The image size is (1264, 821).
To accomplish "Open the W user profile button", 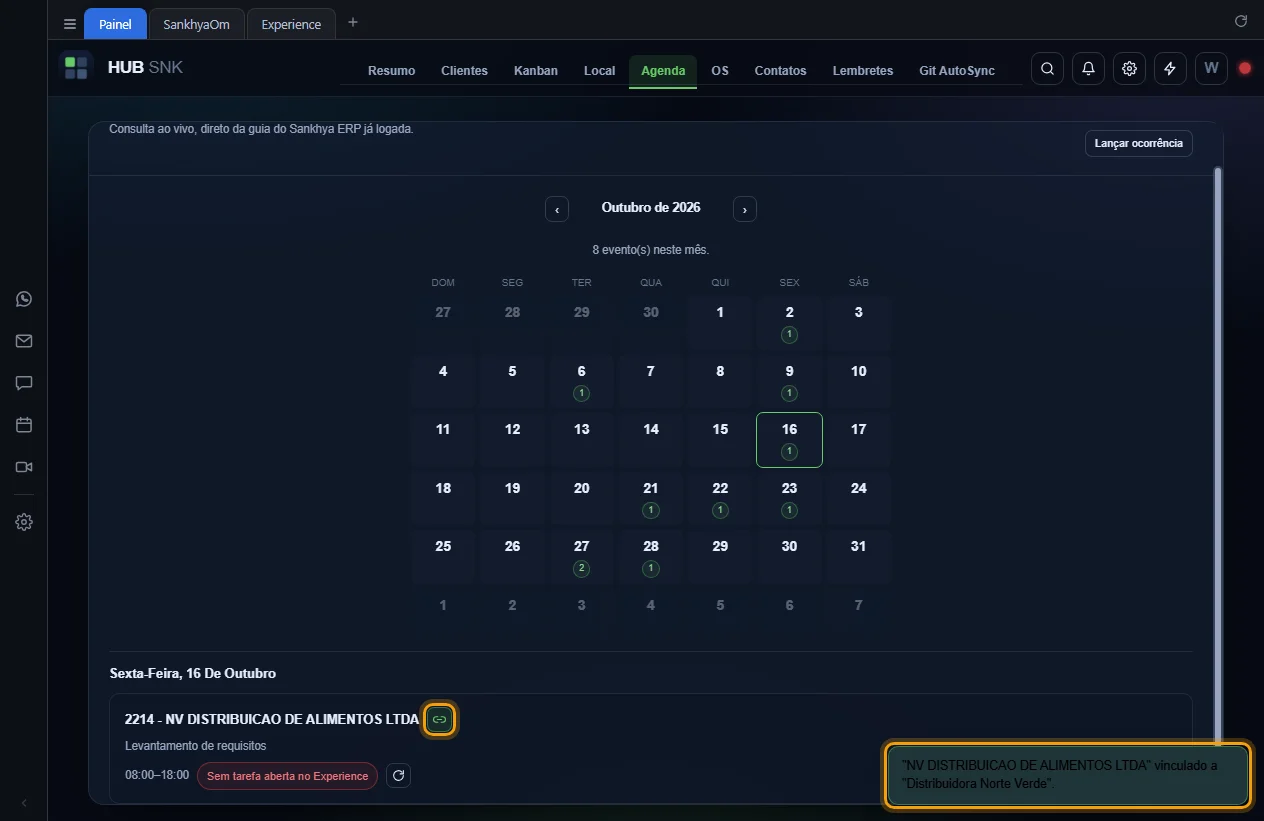I will [x=1211, y=69].
